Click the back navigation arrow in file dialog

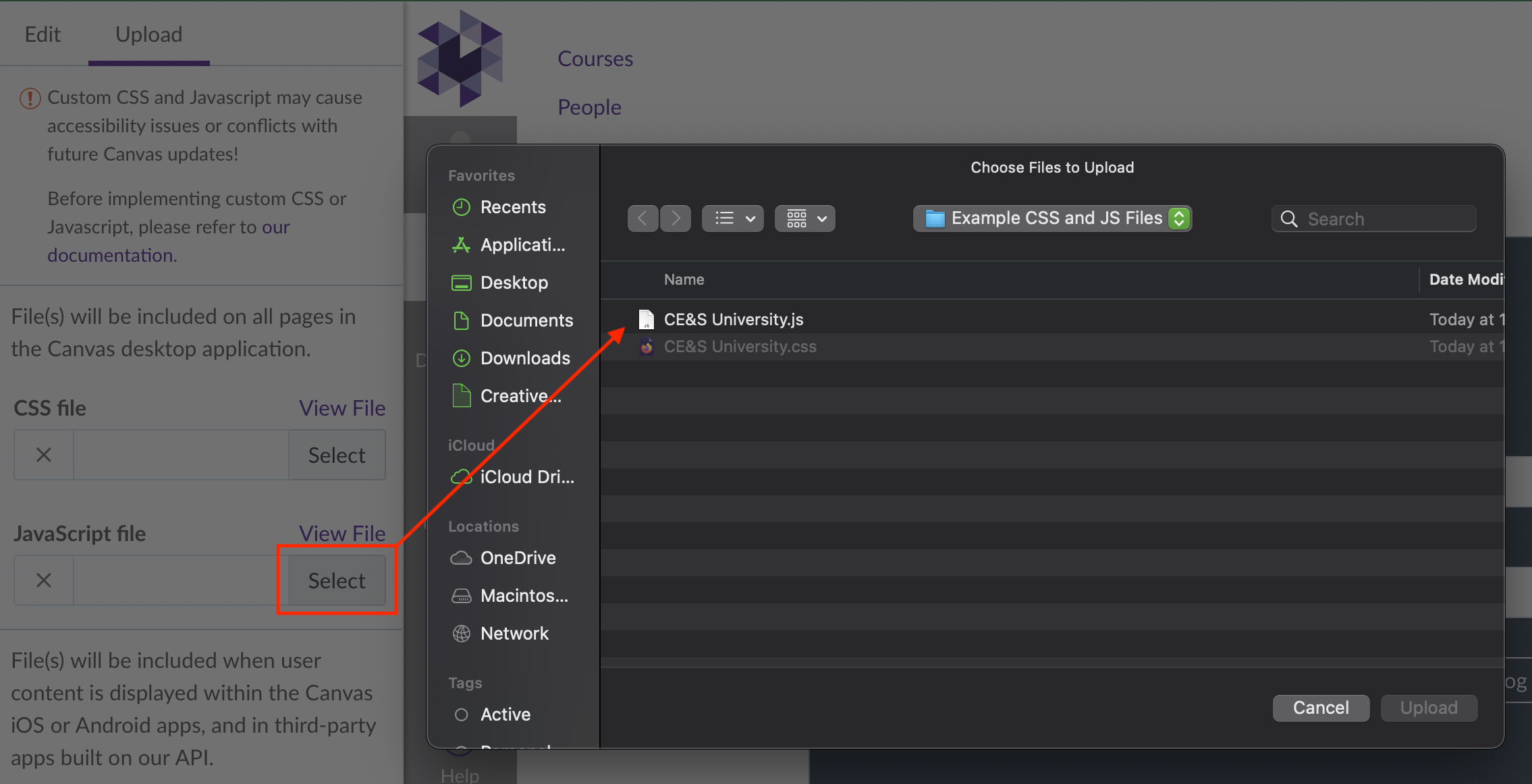pyautogui.click(x=642, y=218)
